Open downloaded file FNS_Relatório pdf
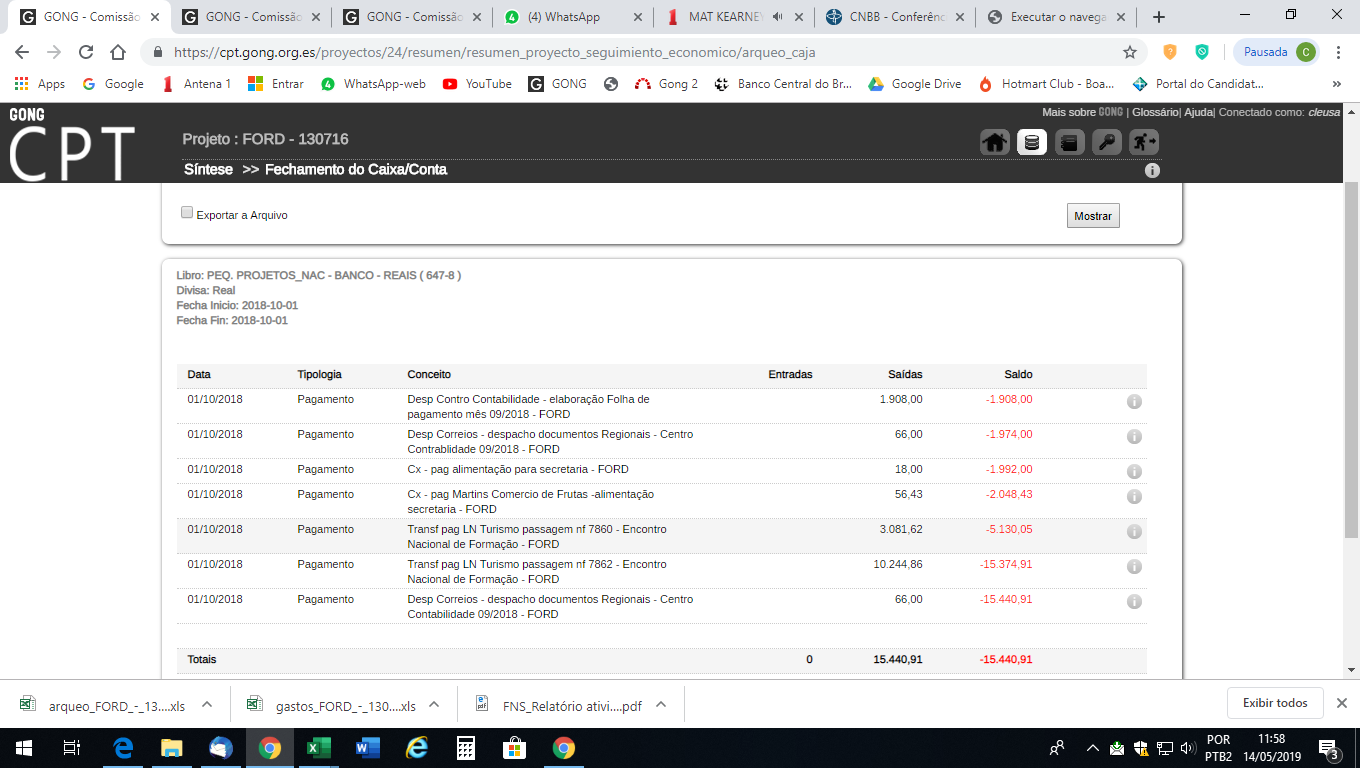The height and width of the screenshot is (768, 1360). [x=560, y=704]
